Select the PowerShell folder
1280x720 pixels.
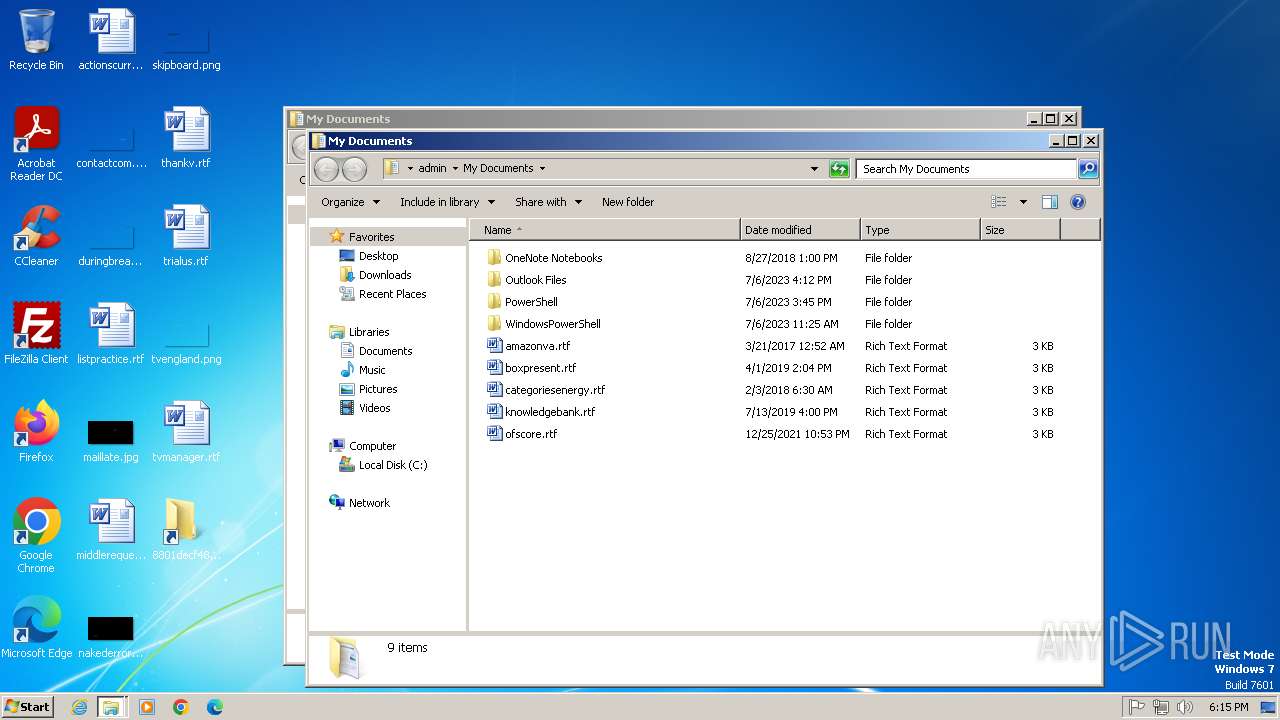(522, 302)
